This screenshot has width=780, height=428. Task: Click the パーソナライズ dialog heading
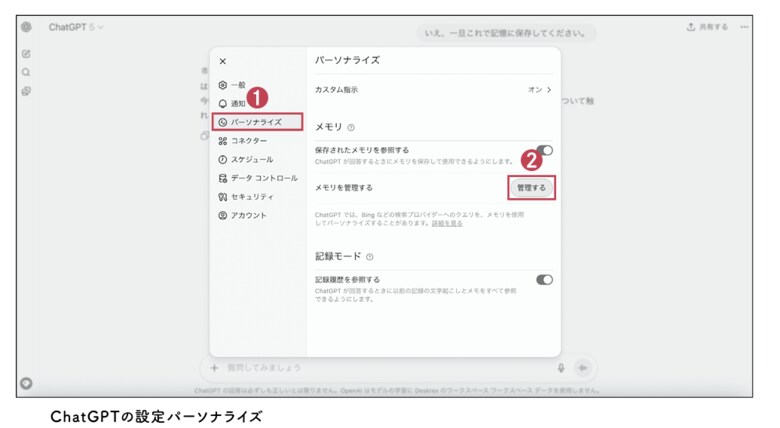tap(347, 60)
